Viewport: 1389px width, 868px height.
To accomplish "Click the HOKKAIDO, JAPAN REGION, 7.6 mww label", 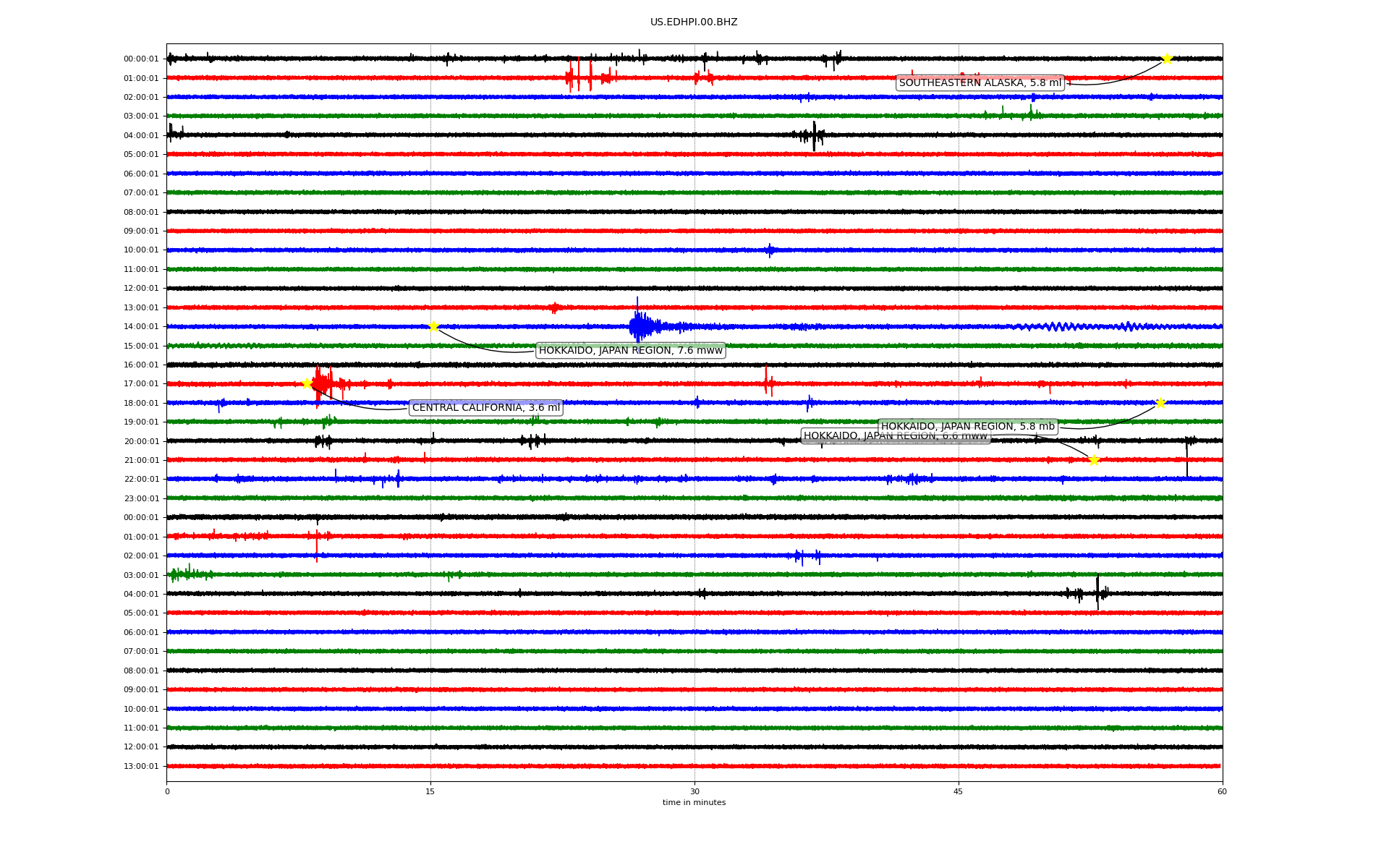I will (x=630, y=351).
